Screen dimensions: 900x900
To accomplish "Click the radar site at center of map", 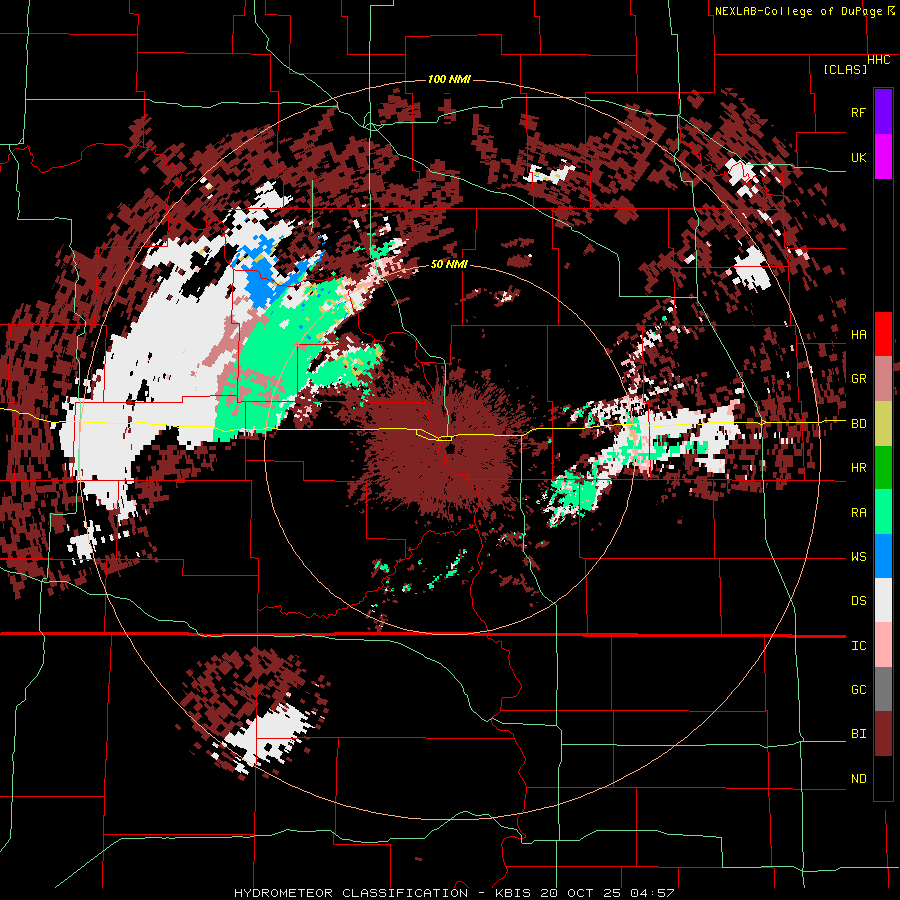I will pos(449,448).
